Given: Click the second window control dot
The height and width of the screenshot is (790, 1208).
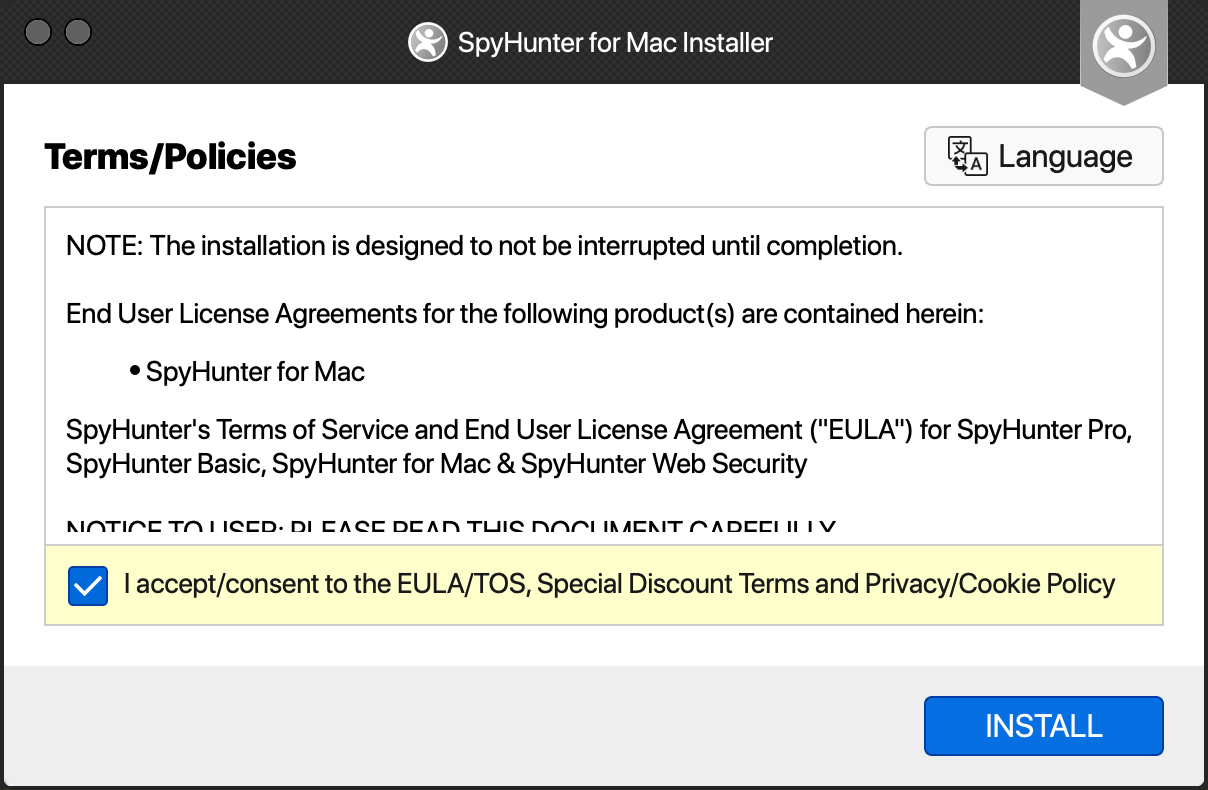Looking at the screenshot, I should pyautogui.click(x=78, y=33).
